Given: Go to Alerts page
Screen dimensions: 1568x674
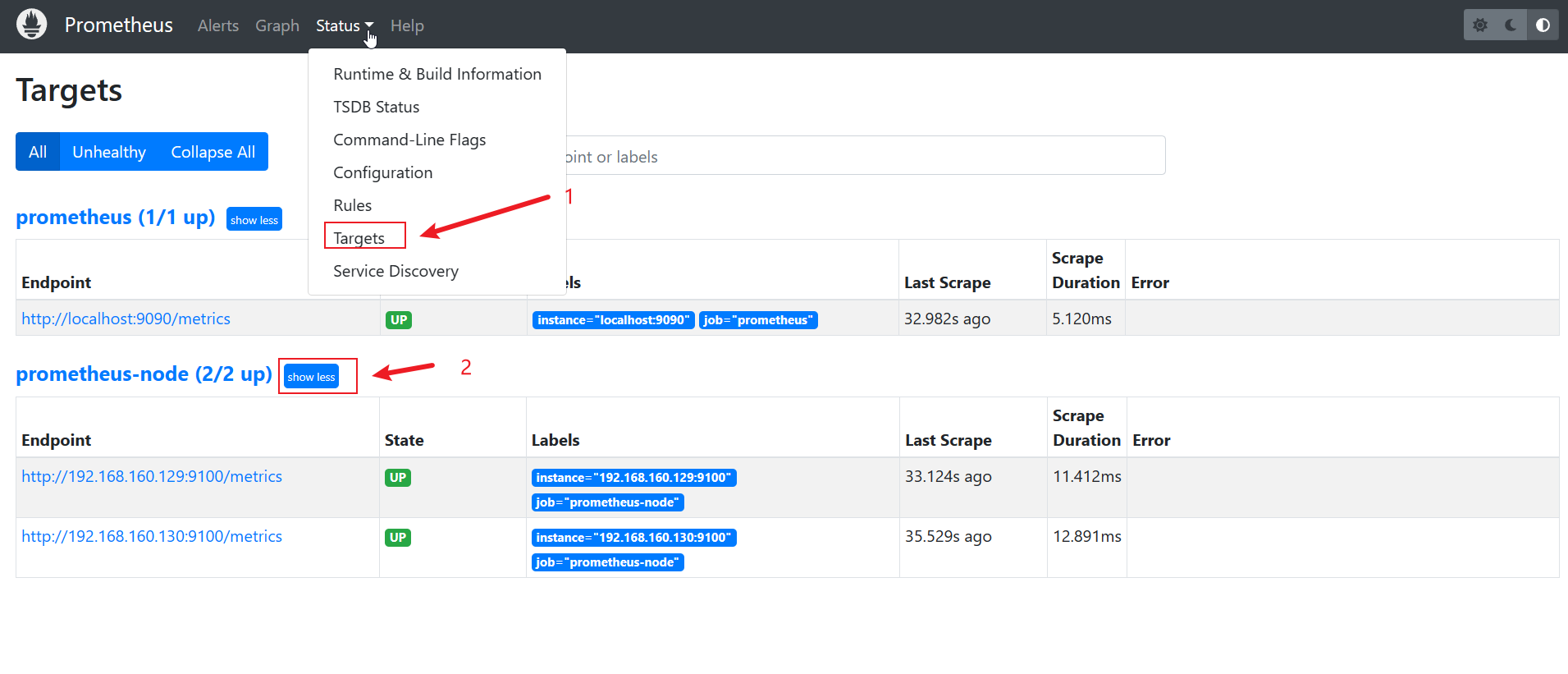Looking at the screenshot, I should pos(218,25).
